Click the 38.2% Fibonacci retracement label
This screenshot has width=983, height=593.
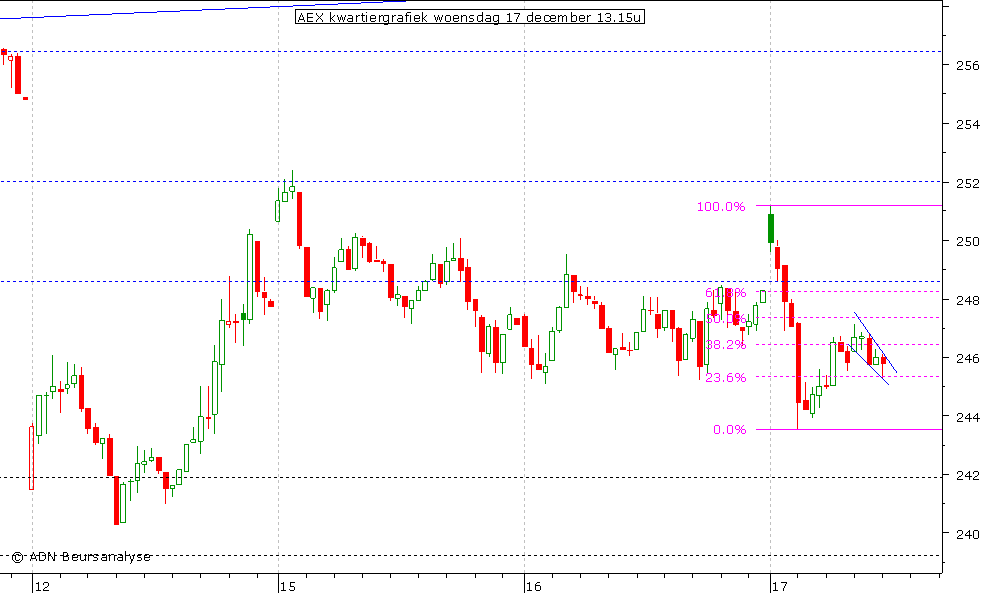coord(725,345)
